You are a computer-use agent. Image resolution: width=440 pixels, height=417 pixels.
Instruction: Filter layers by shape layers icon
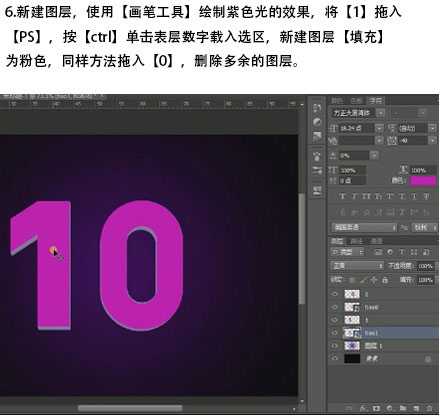414,252
